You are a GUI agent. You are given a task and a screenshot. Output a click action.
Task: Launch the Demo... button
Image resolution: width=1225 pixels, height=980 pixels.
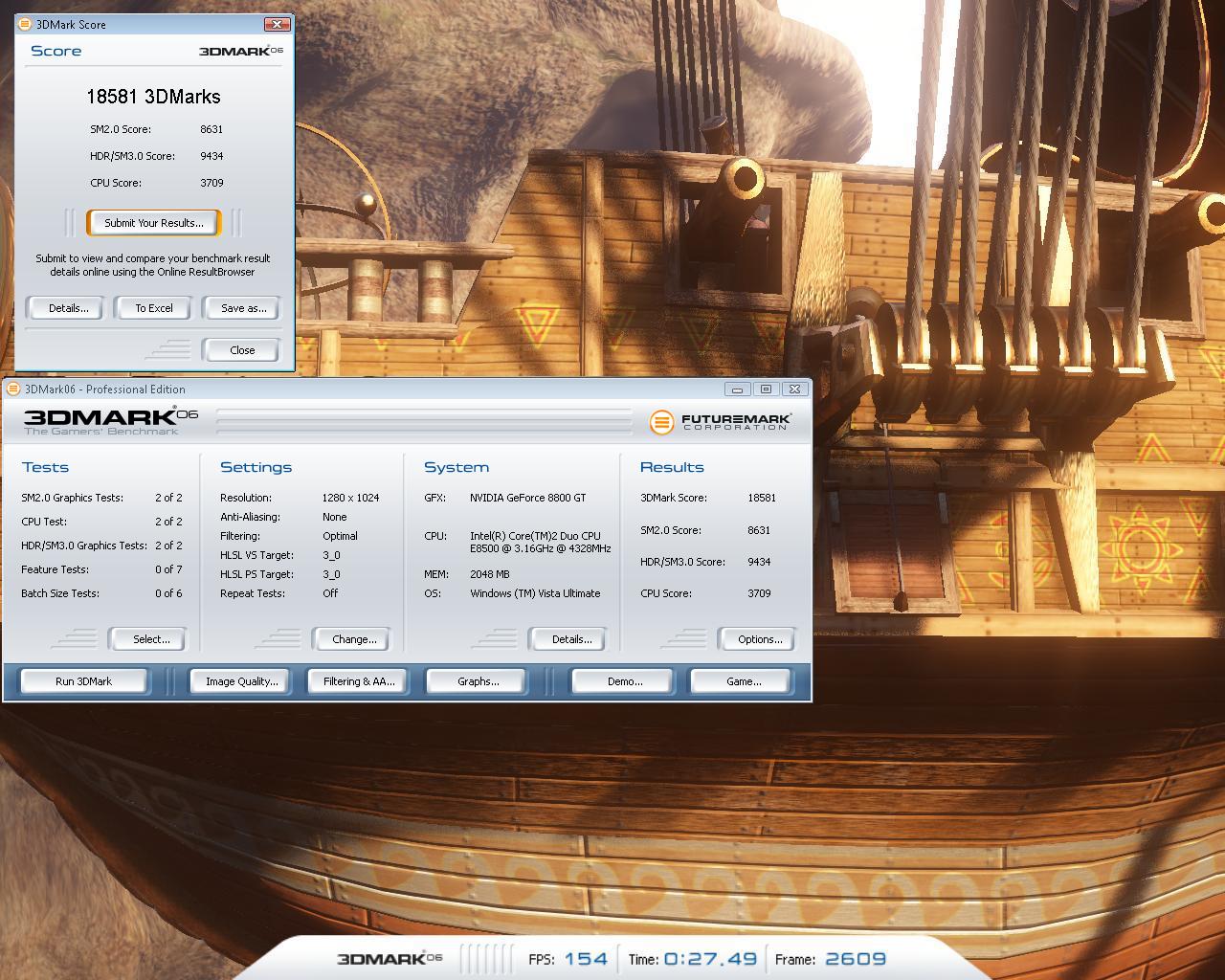pyautogui.click(x=624, y=681)
